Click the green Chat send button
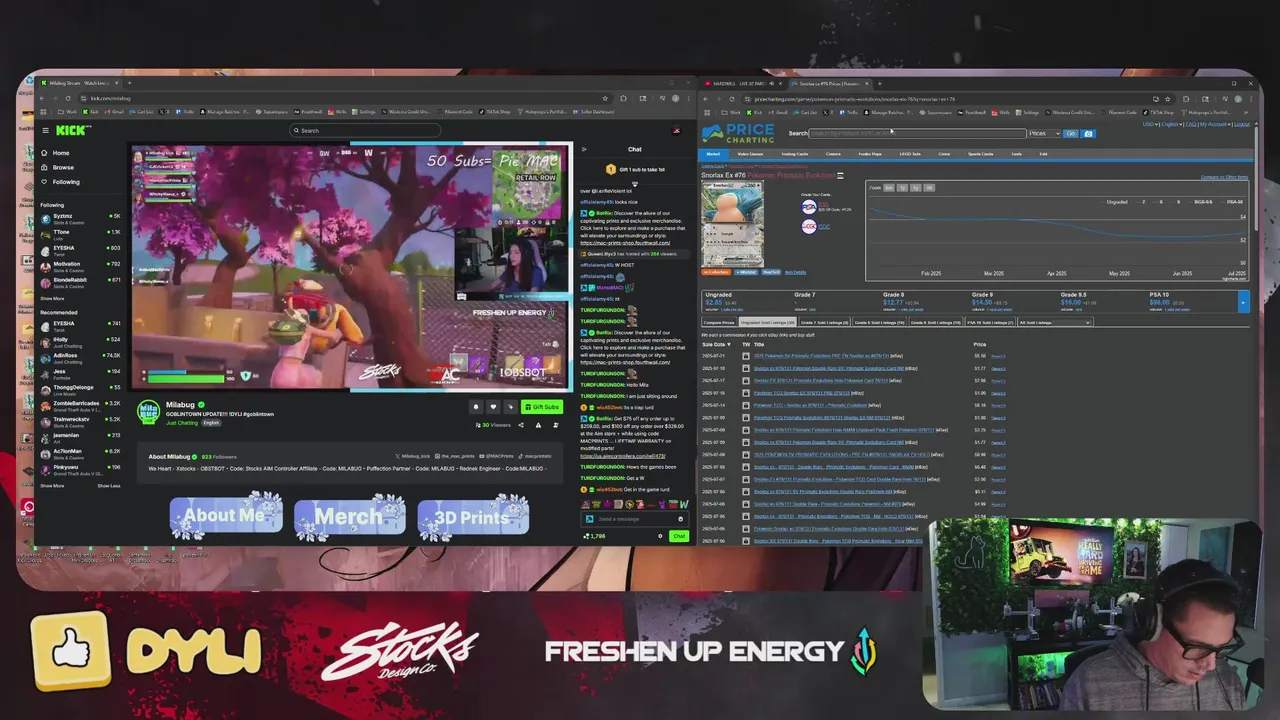The image size is (1280, 720). pos(679,536)
